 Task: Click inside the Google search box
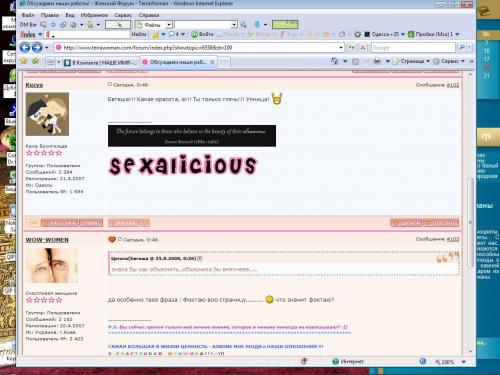[413, 48]
